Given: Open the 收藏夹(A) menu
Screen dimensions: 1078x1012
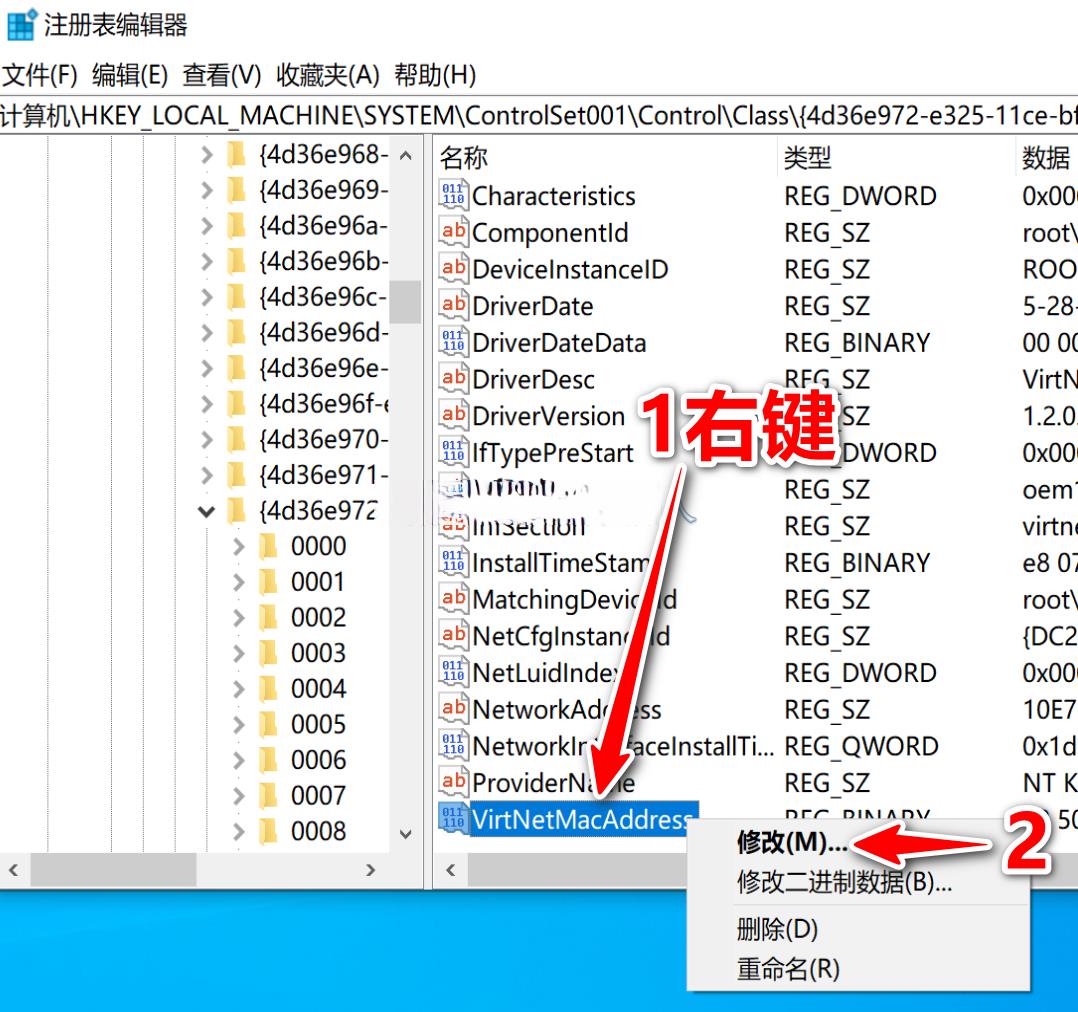Looking at the screenshot, I should coord(328,75).
